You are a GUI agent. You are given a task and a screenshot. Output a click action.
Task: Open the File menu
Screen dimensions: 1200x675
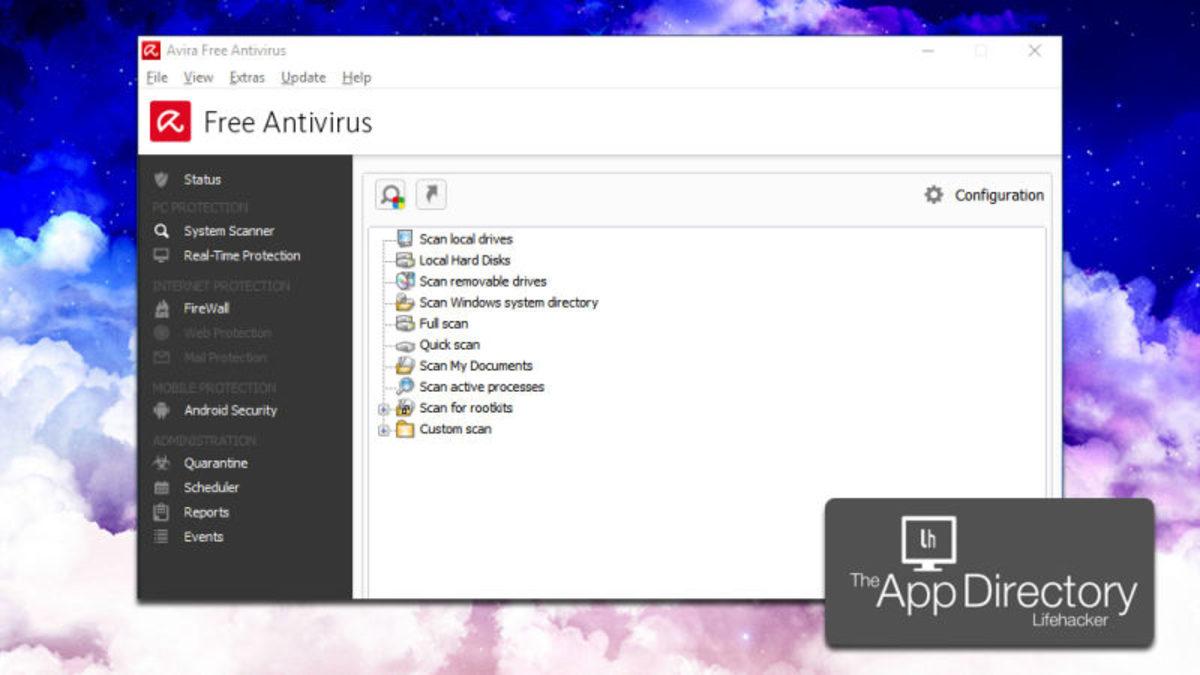click(157, 77)
